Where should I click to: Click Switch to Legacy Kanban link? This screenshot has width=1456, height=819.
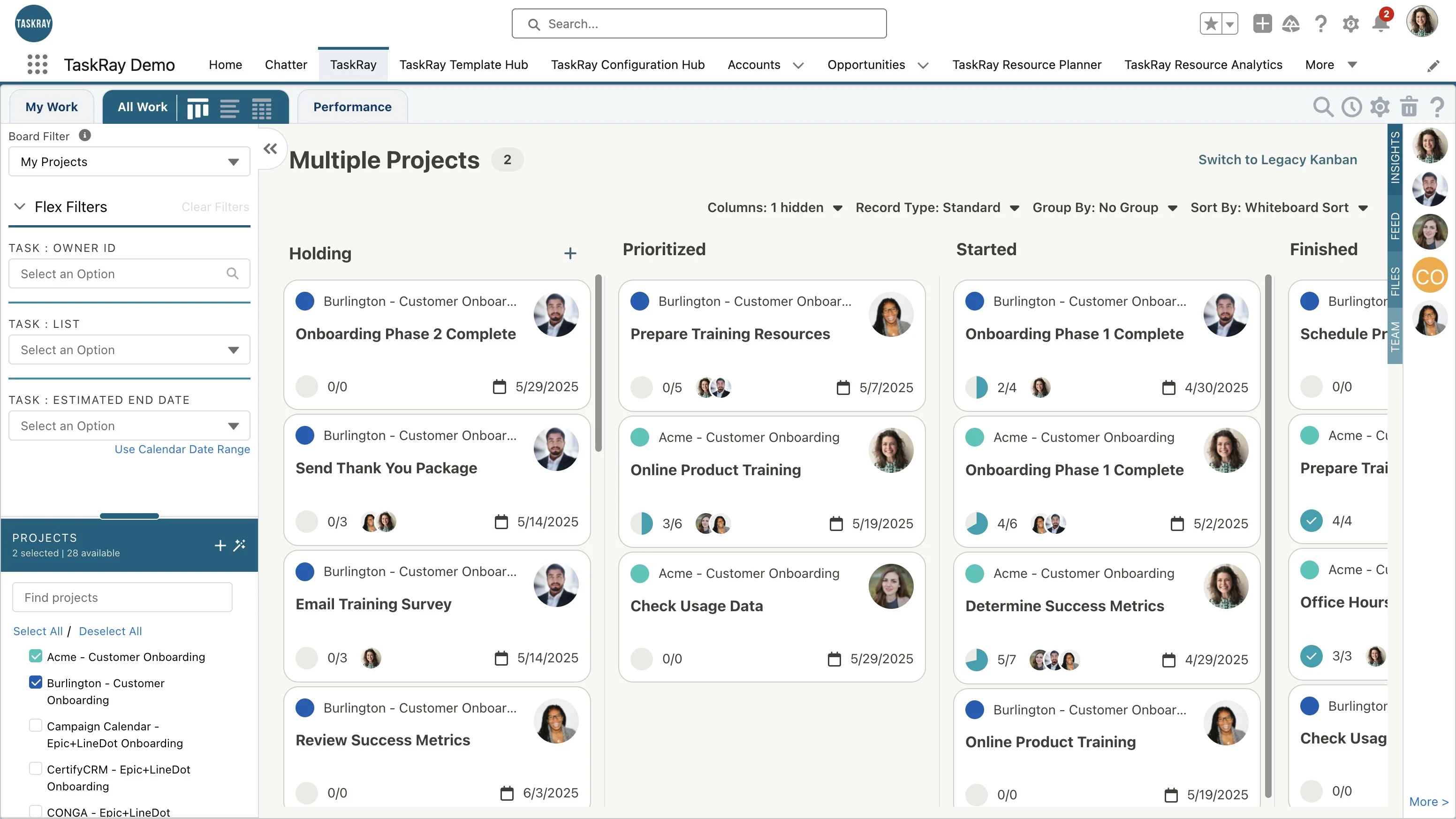(1277, 159)
